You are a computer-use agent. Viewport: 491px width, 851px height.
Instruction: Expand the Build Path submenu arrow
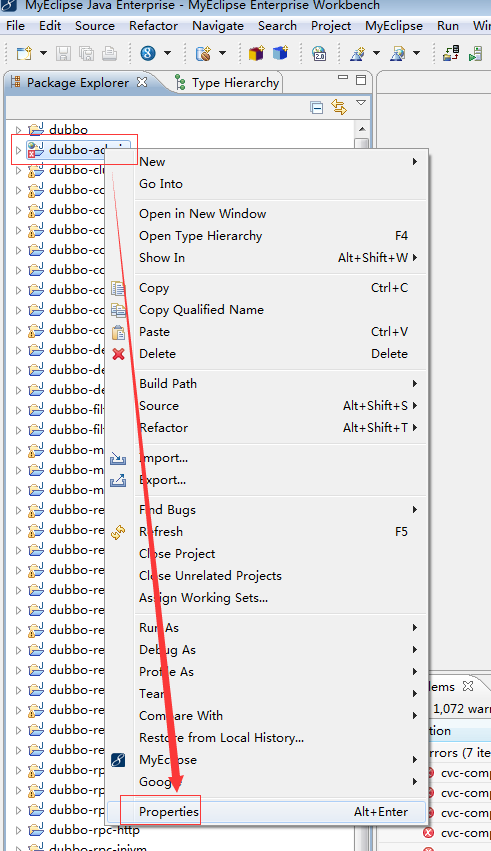coord(415,384)
